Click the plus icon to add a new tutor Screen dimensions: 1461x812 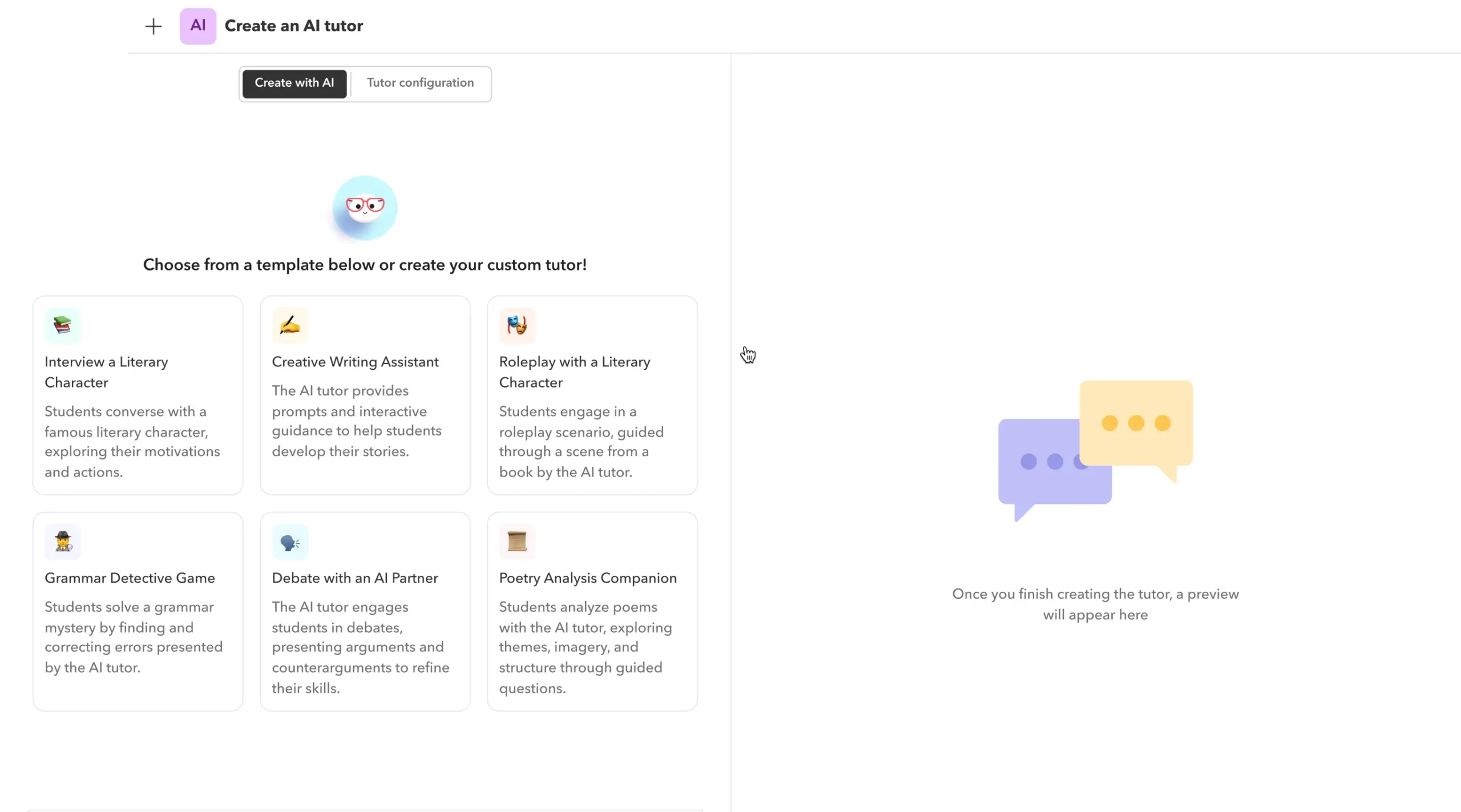click(152, 26)
